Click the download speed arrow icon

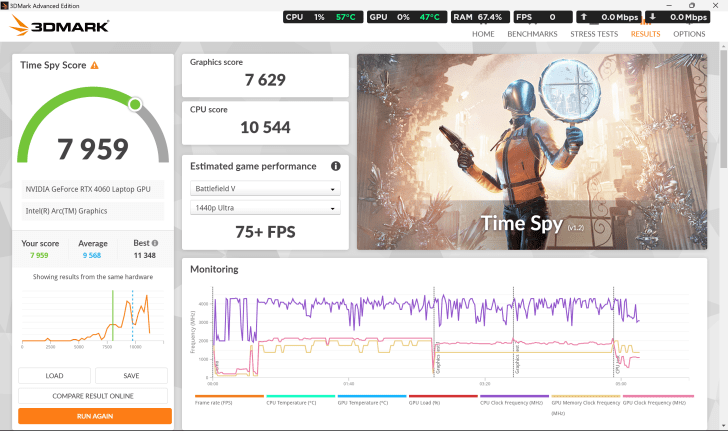[x=652, y=17]
